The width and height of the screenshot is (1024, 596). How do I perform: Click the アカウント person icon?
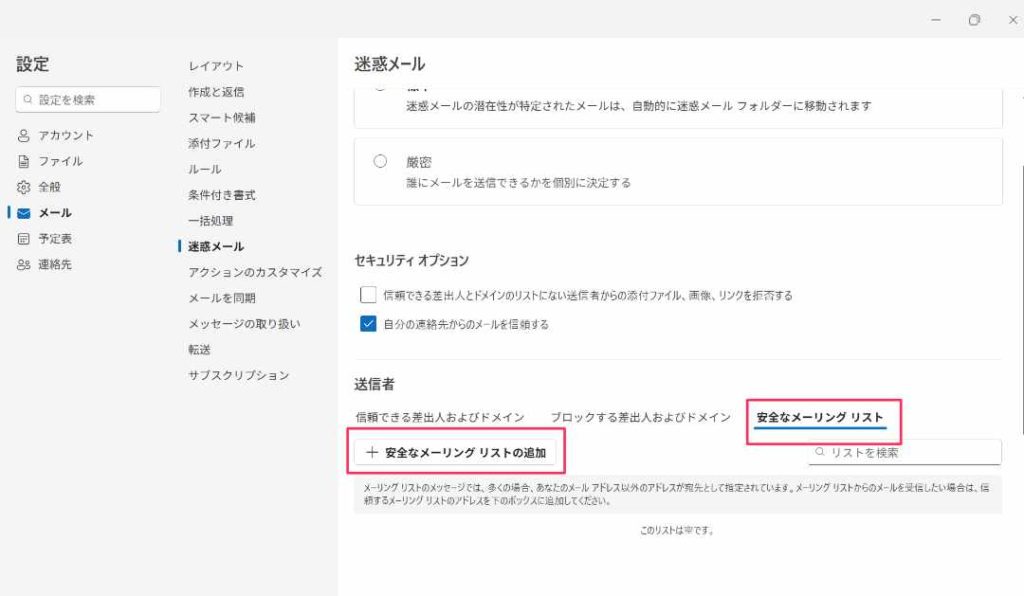coord(24,135)
